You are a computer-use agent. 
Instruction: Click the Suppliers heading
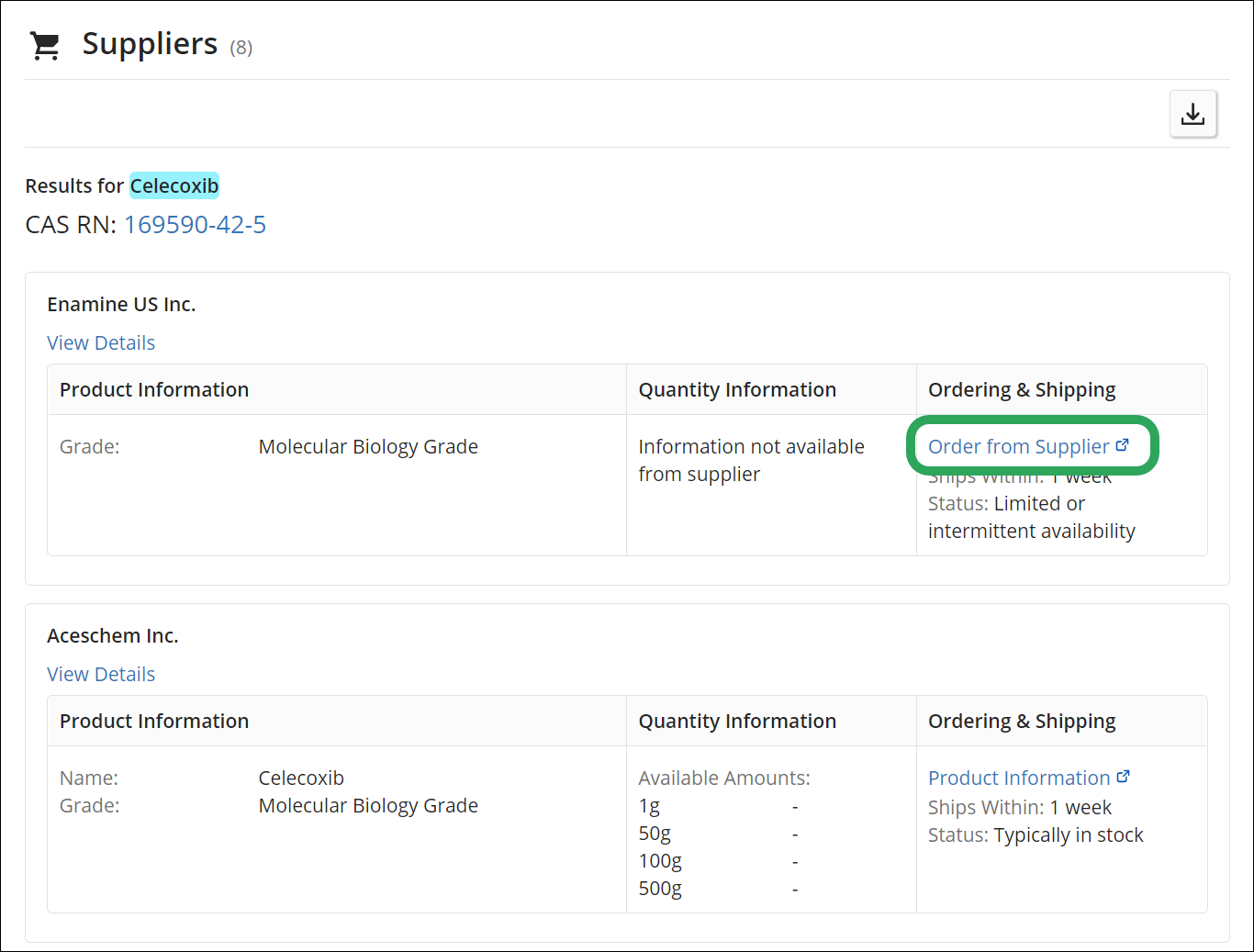[150, 43]
